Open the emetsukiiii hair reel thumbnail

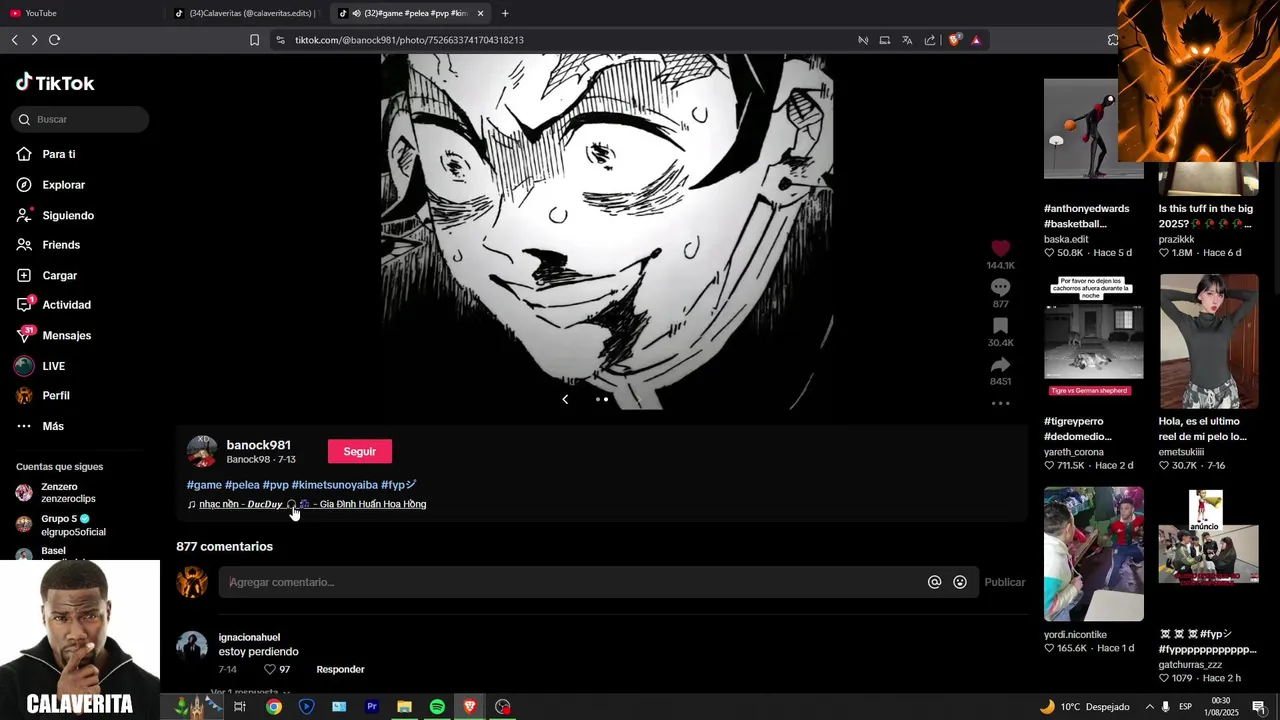pyautogui.click(x=1209, y=341)
